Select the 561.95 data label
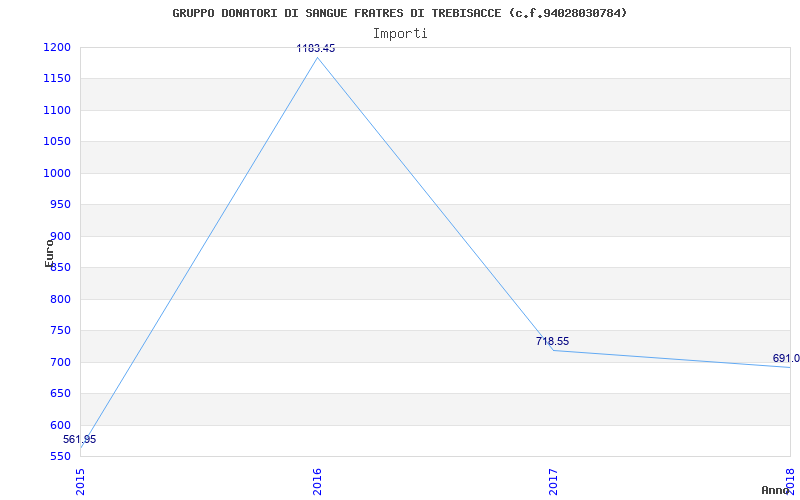The width and height of the screenshot is (800, 500). [x=80, y=439]
